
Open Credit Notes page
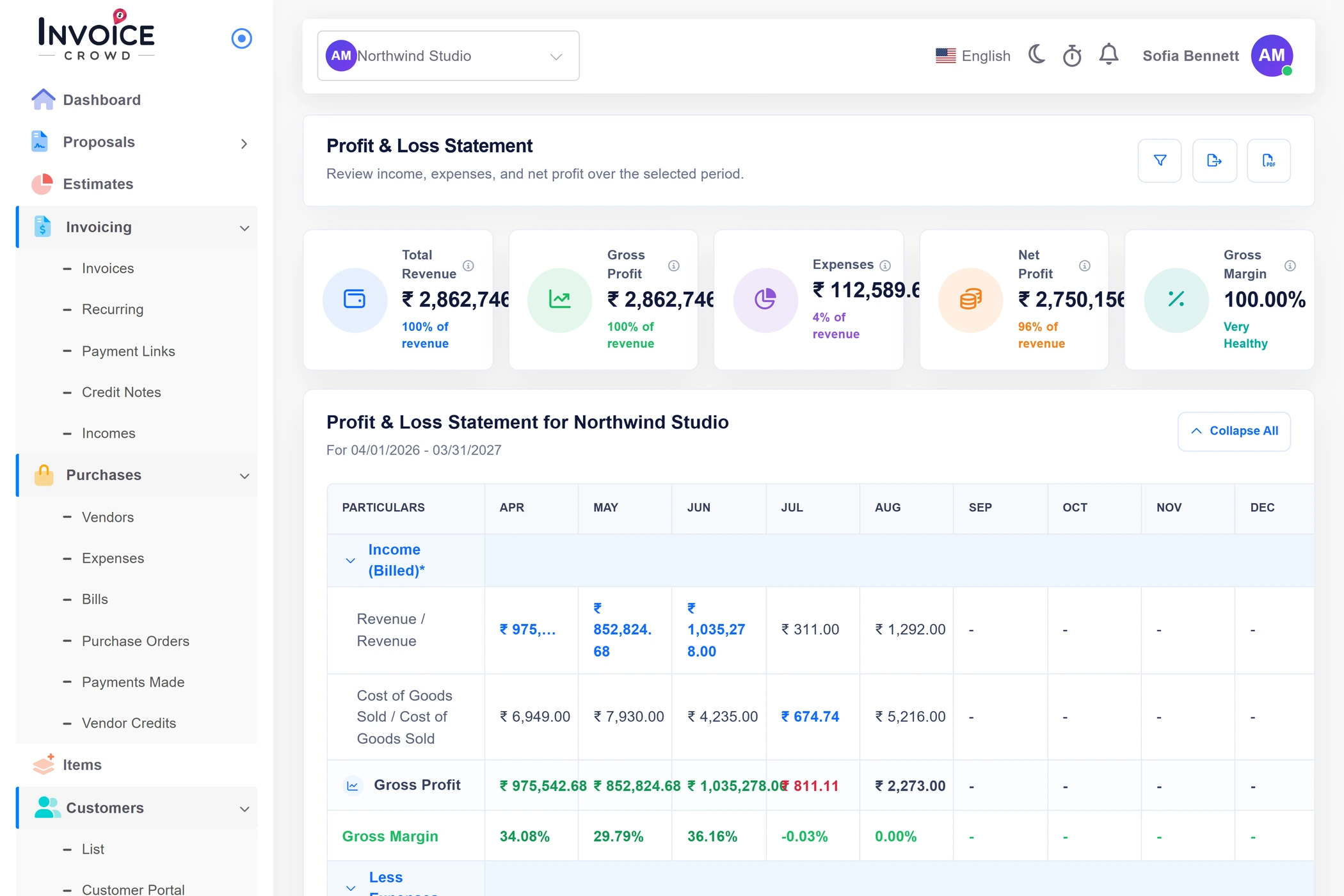121,392
